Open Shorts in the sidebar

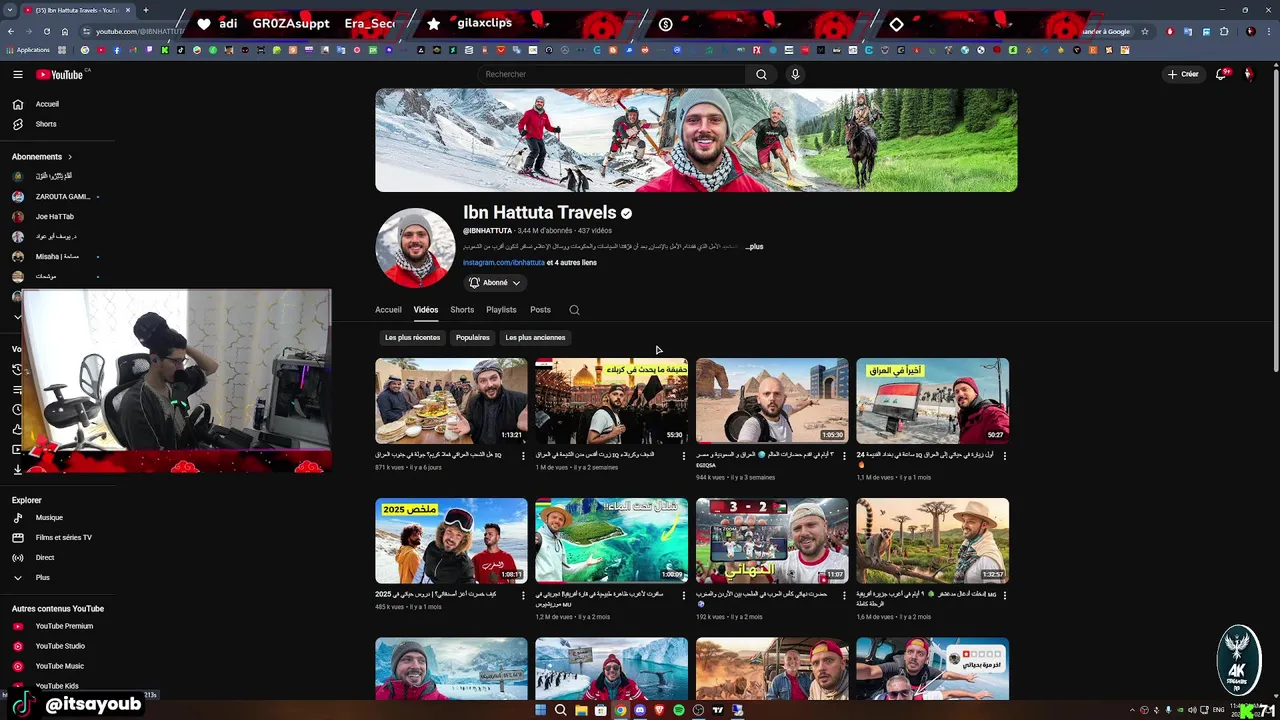tap(46, 124)
